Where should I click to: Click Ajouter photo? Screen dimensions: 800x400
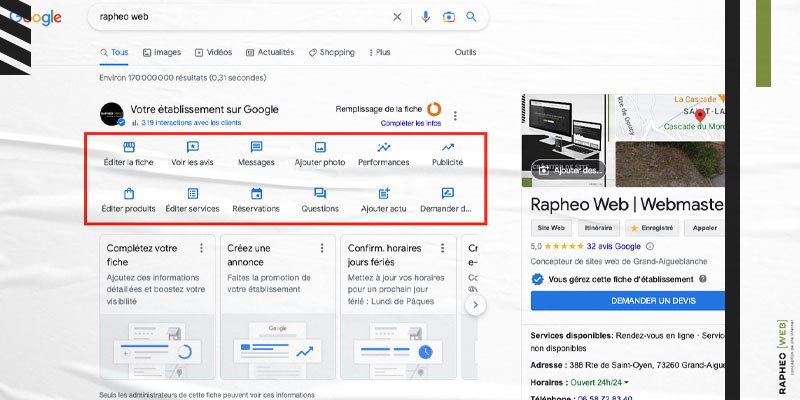(x=320, y=155)
